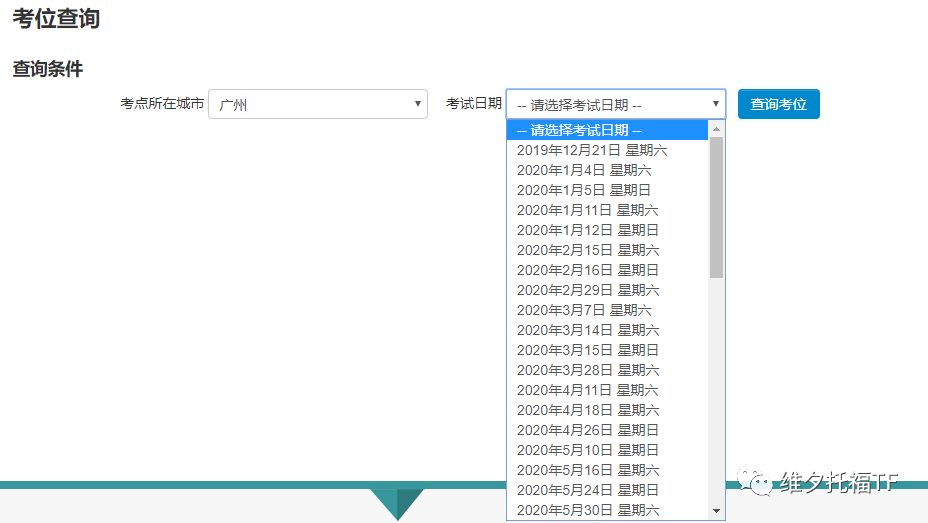Select 2020年2月29日 星期六 option

(607, 290)
